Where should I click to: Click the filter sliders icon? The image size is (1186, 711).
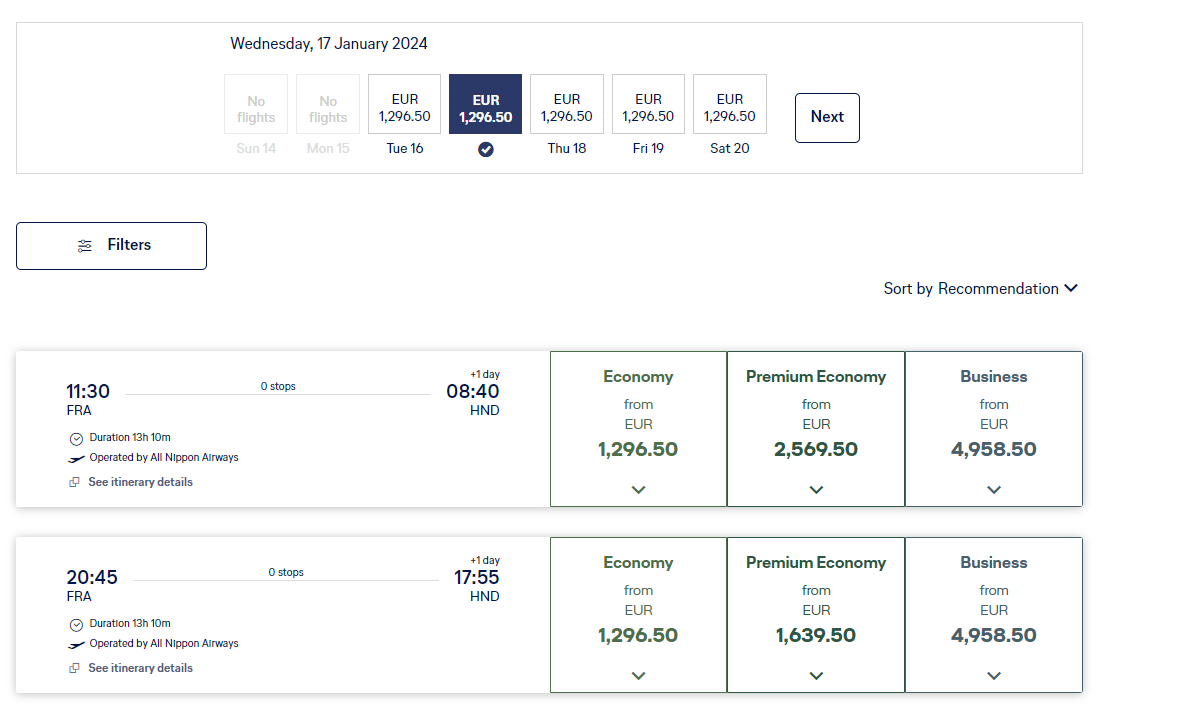85,246
